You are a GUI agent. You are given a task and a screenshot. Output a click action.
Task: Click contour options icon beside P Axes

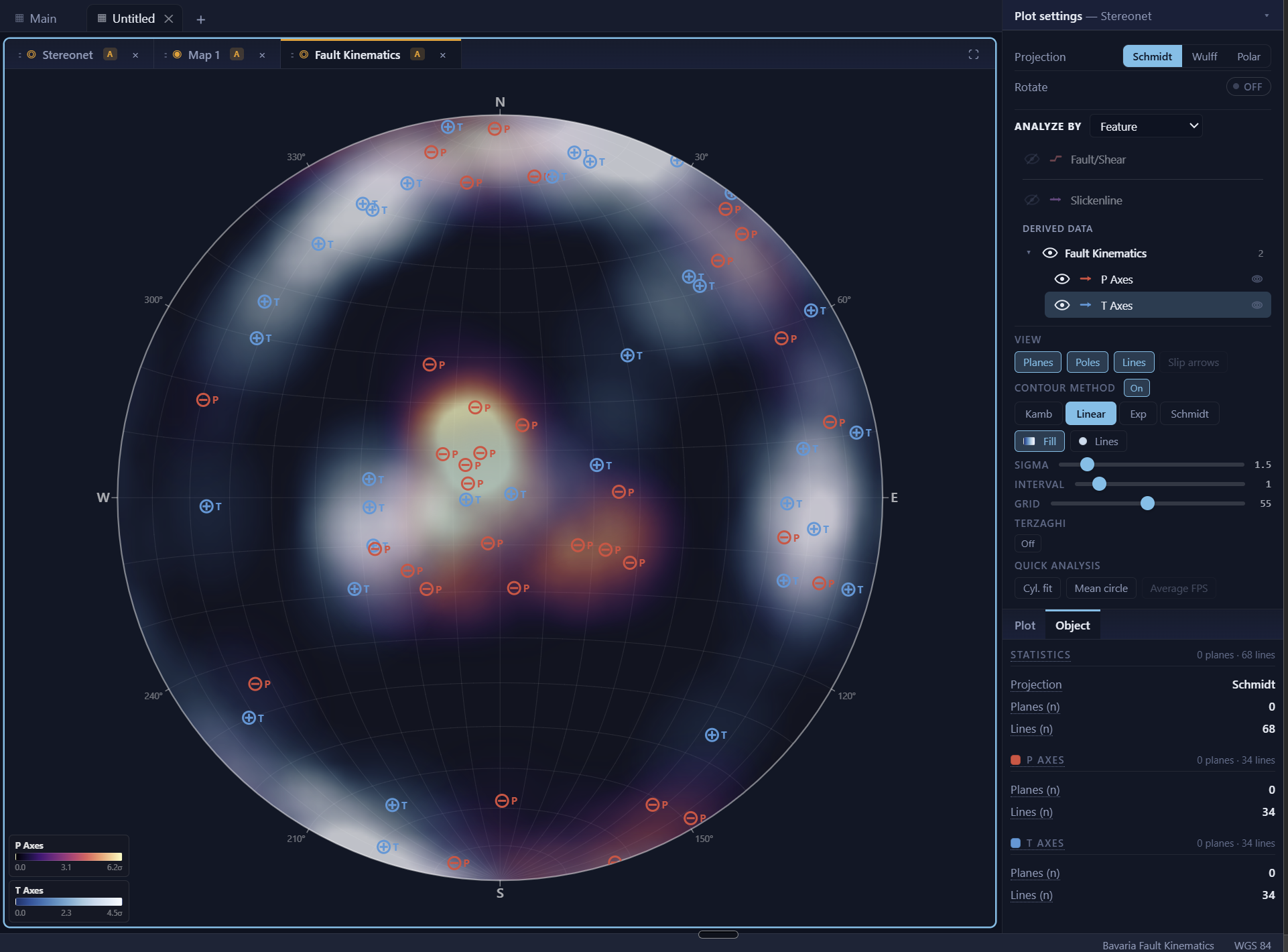[x=1257, y=279]
